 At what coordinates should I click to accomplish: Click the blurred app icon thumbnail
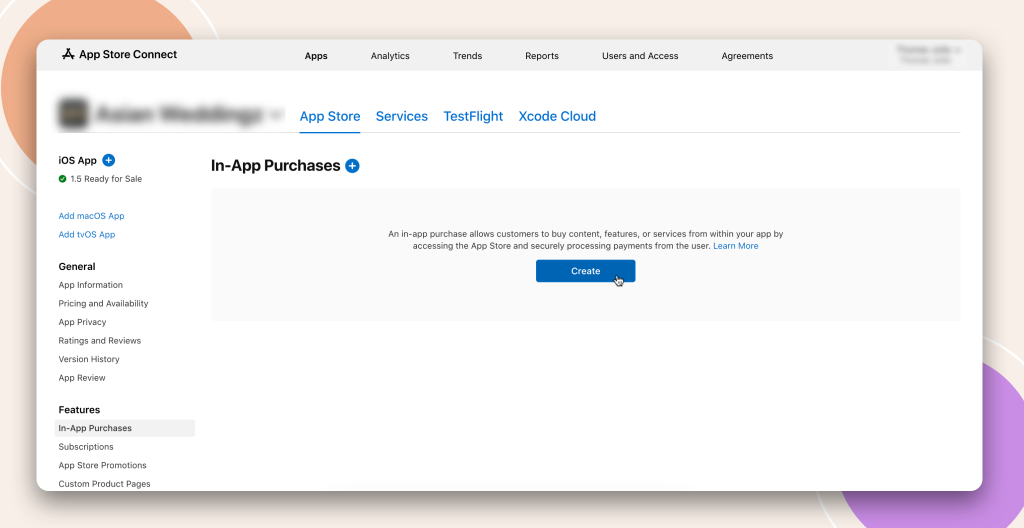(x=73, y=114)
